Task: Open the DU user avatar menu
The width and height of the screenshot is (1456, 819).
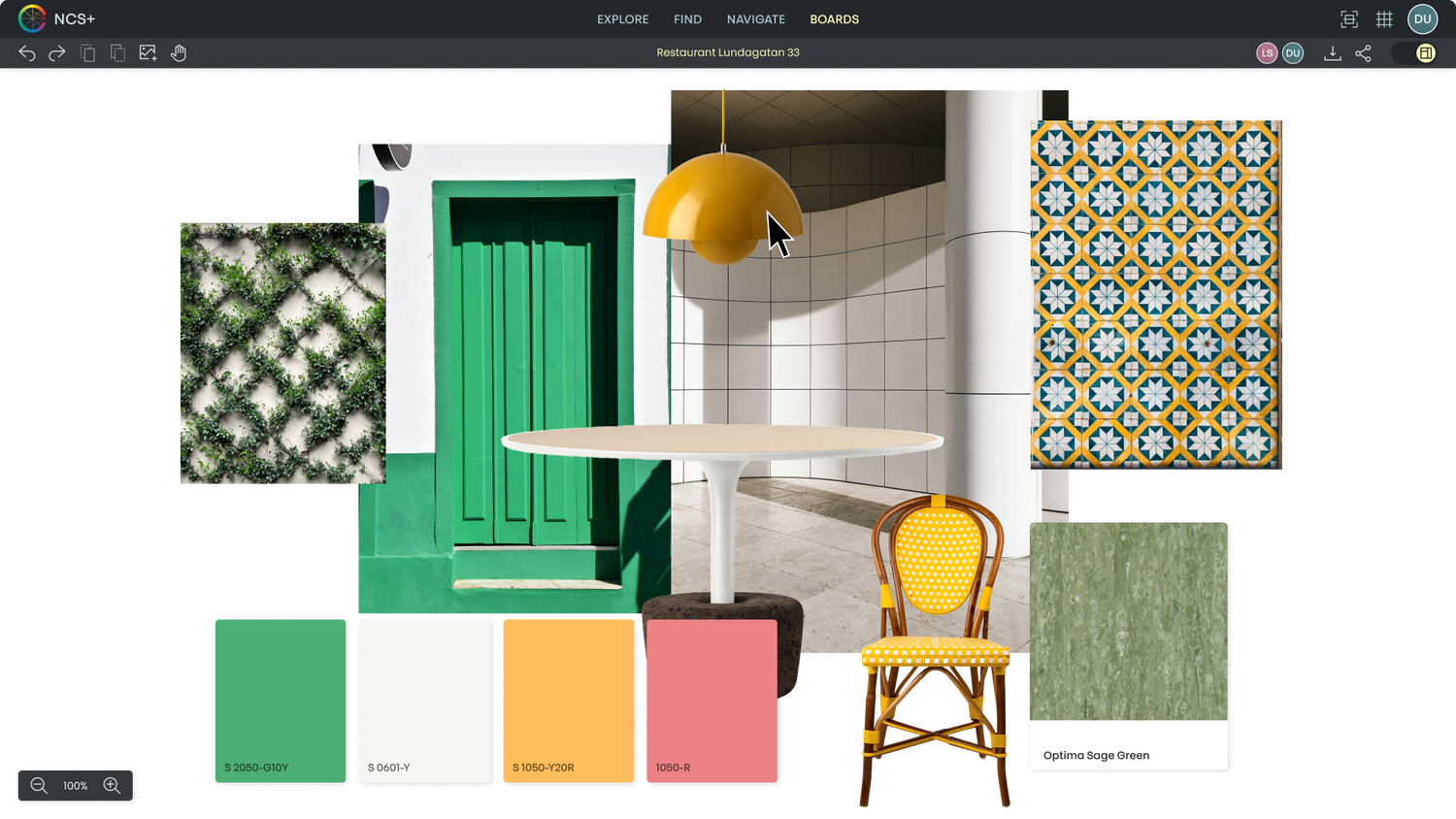Action: (1422, 18)
